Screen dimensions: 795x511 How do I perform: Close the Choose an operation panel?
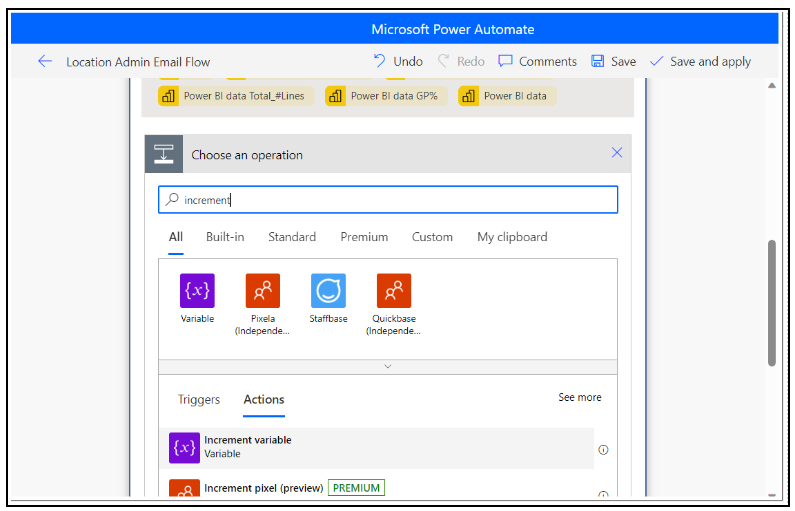[617, 153]
